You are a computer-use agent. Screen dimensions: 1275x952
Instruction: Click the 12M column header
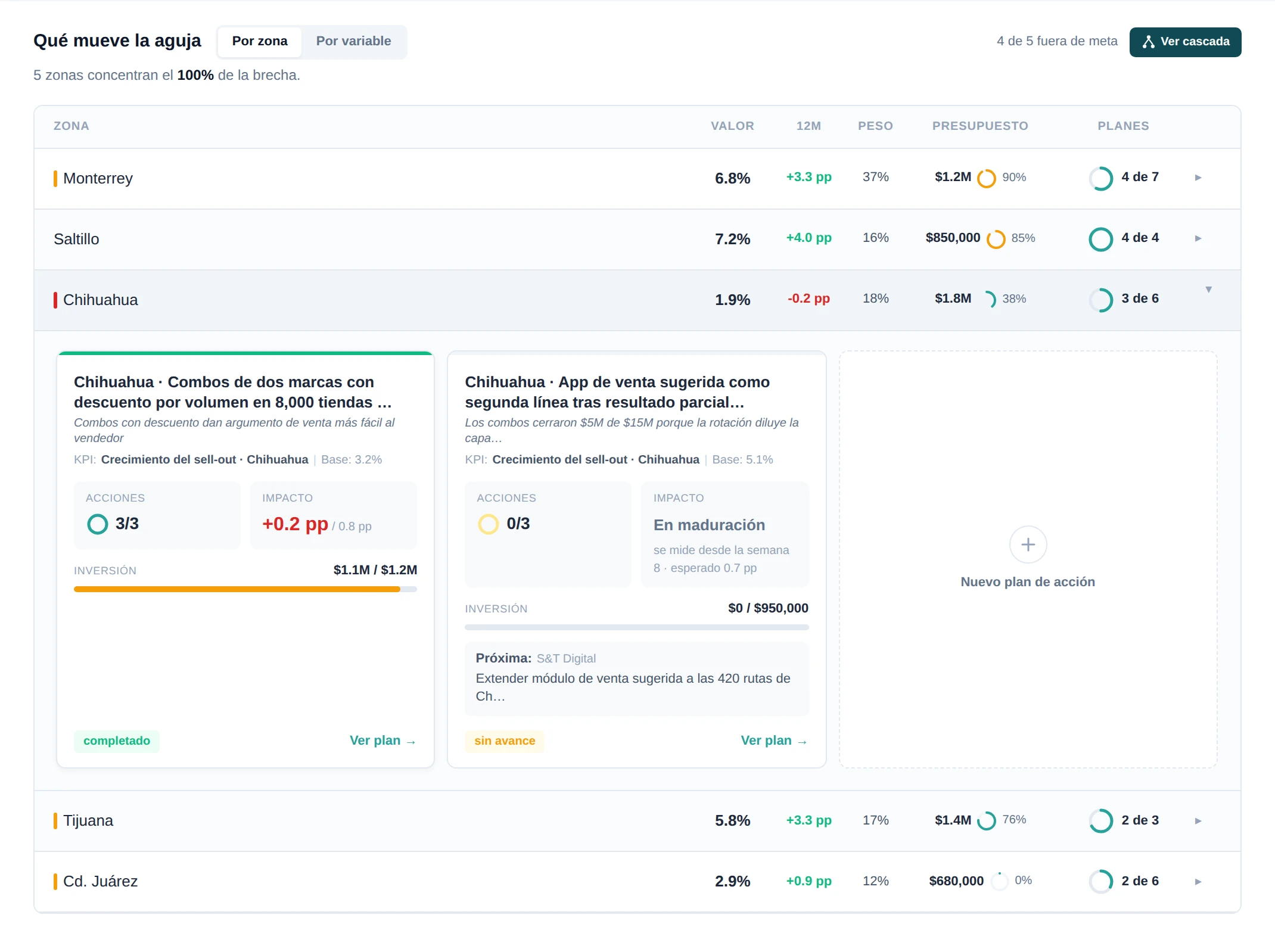tap(808, 126)
